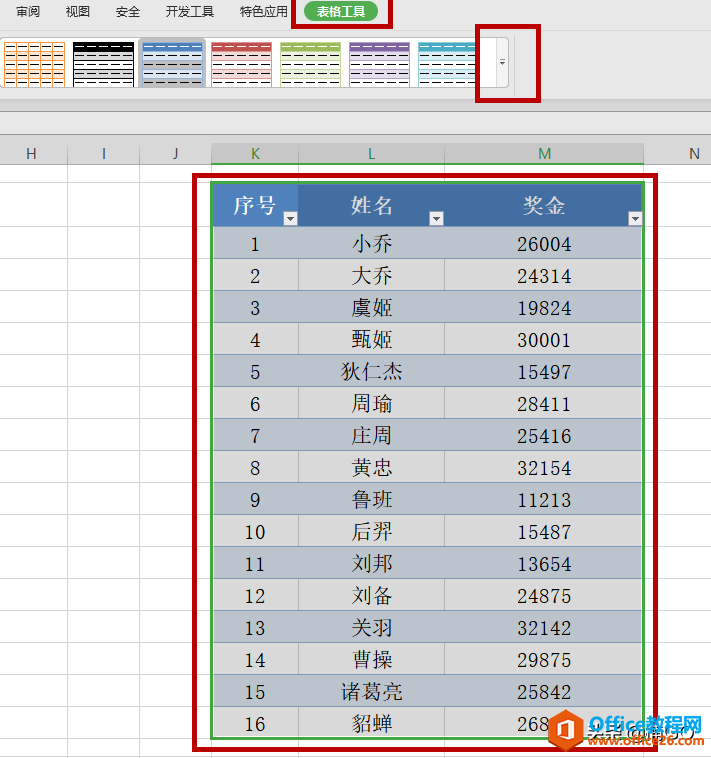Open the 姓名 filter dropdown
Viewport: 711px width, 758px height.
(436, 219)
